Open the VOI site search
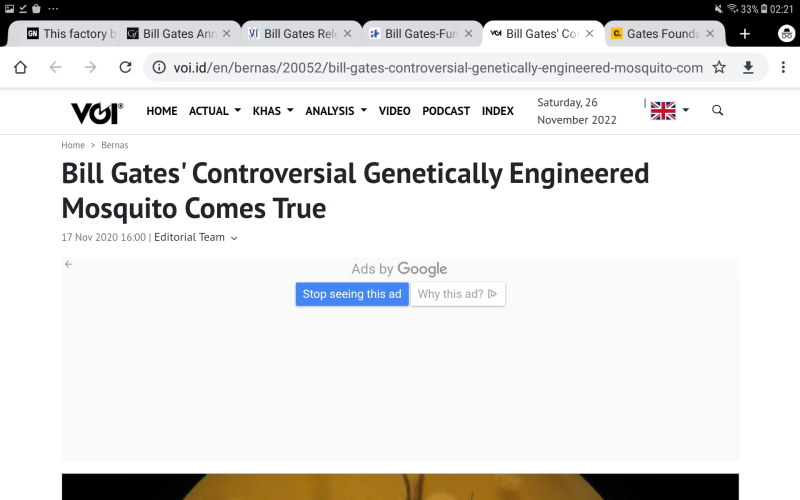 717,110
